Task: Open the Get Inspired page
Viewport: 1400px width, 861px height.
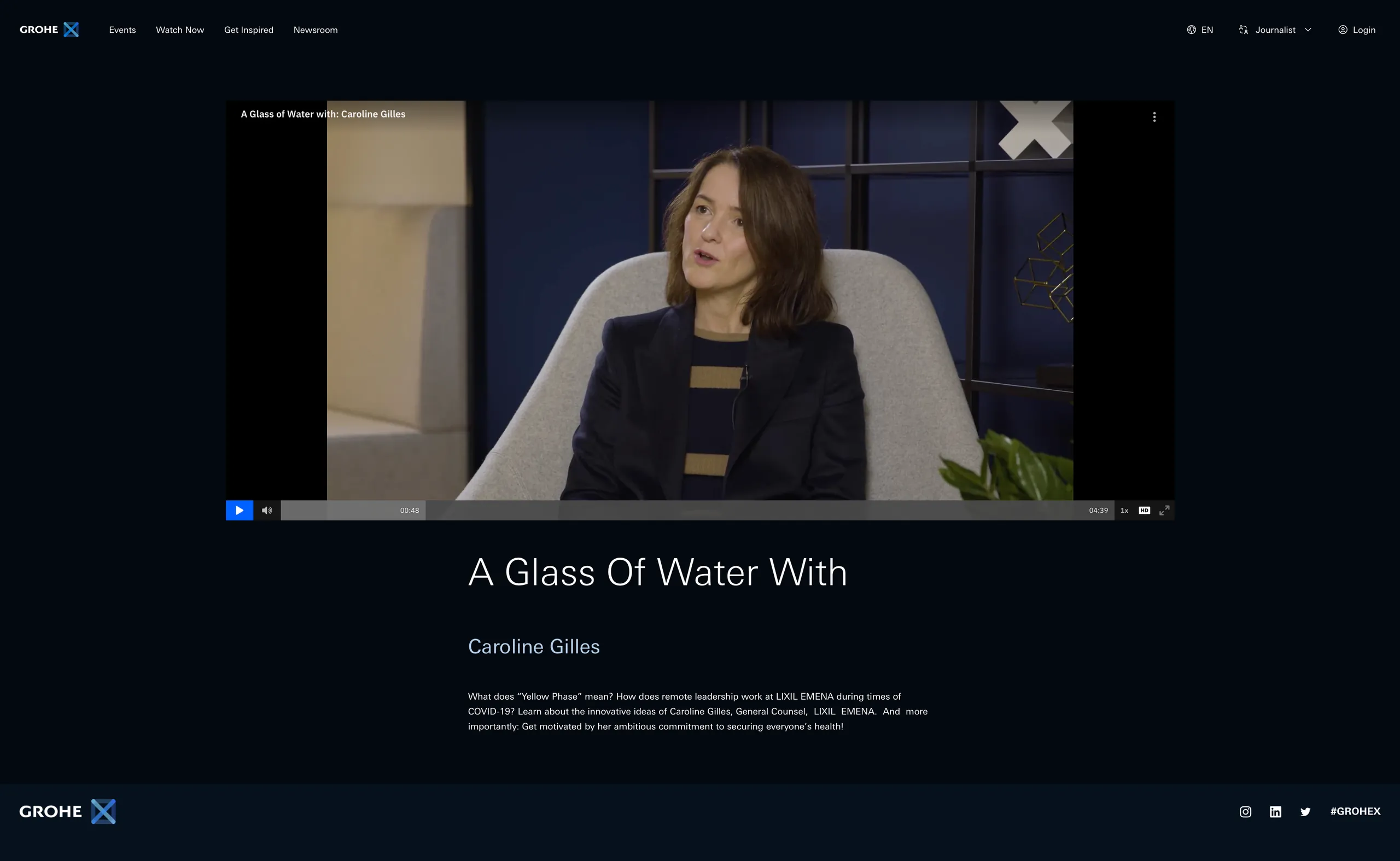Action: click(x=248, y=30)
